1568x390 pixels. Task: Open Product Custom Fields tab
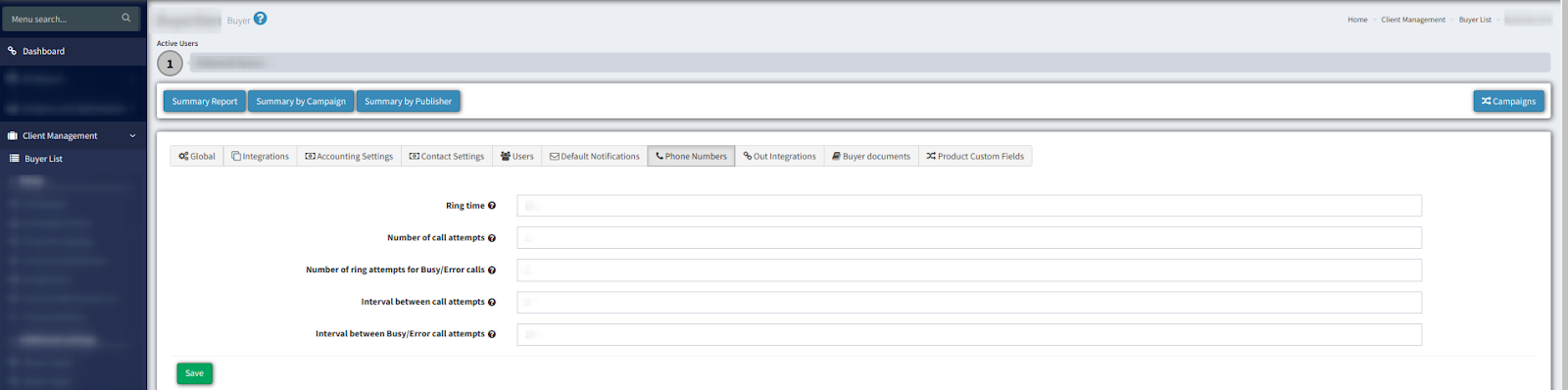[x=975, y=156]
